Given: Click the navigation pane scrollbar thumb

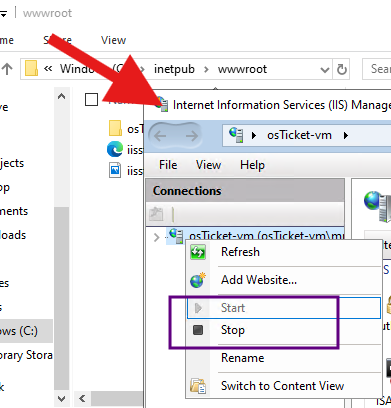Looking at the screenshot, I should (x=62, y=297).
